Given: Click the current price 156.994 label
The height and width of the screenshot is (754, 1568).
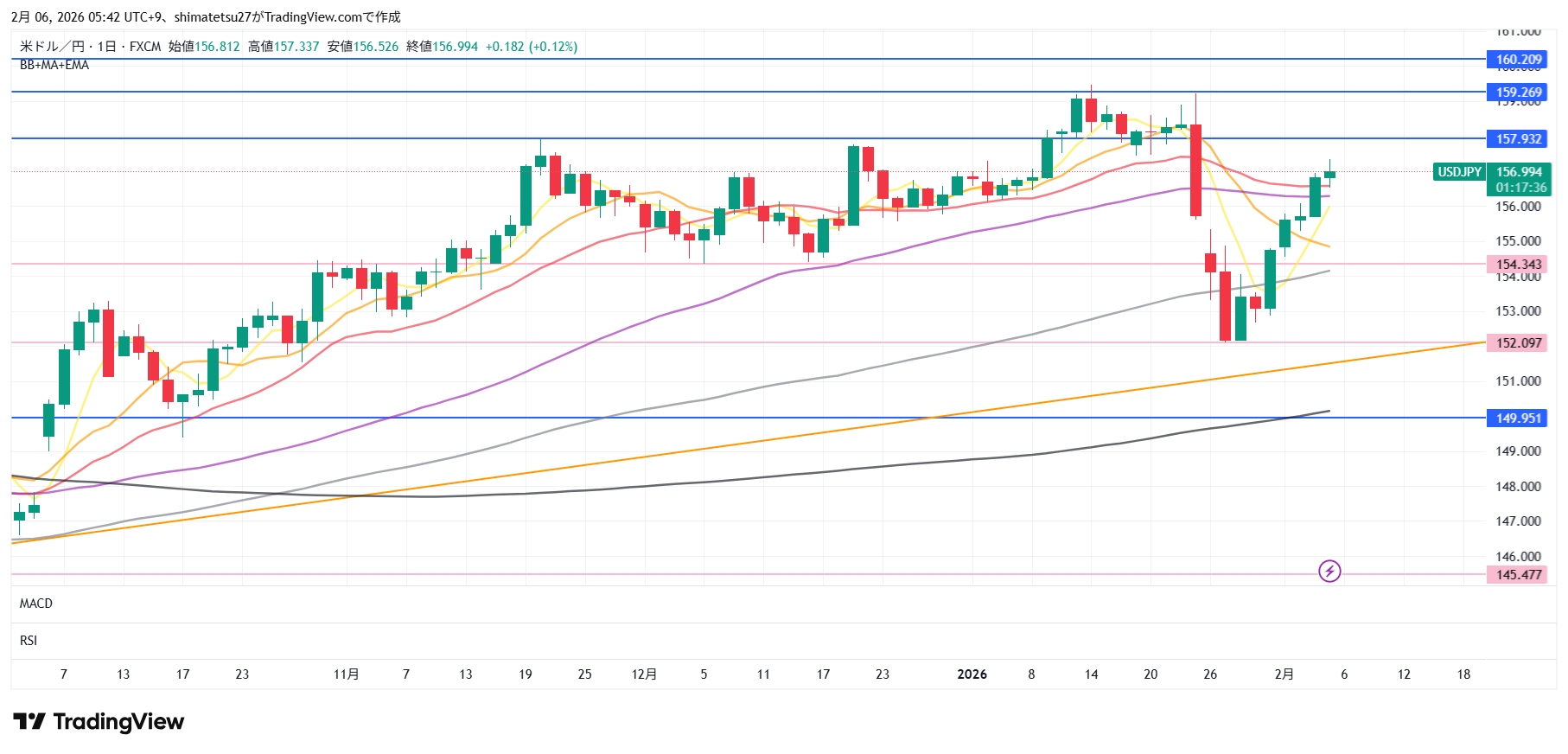Looking at the screenshot, I should 1520,172.
